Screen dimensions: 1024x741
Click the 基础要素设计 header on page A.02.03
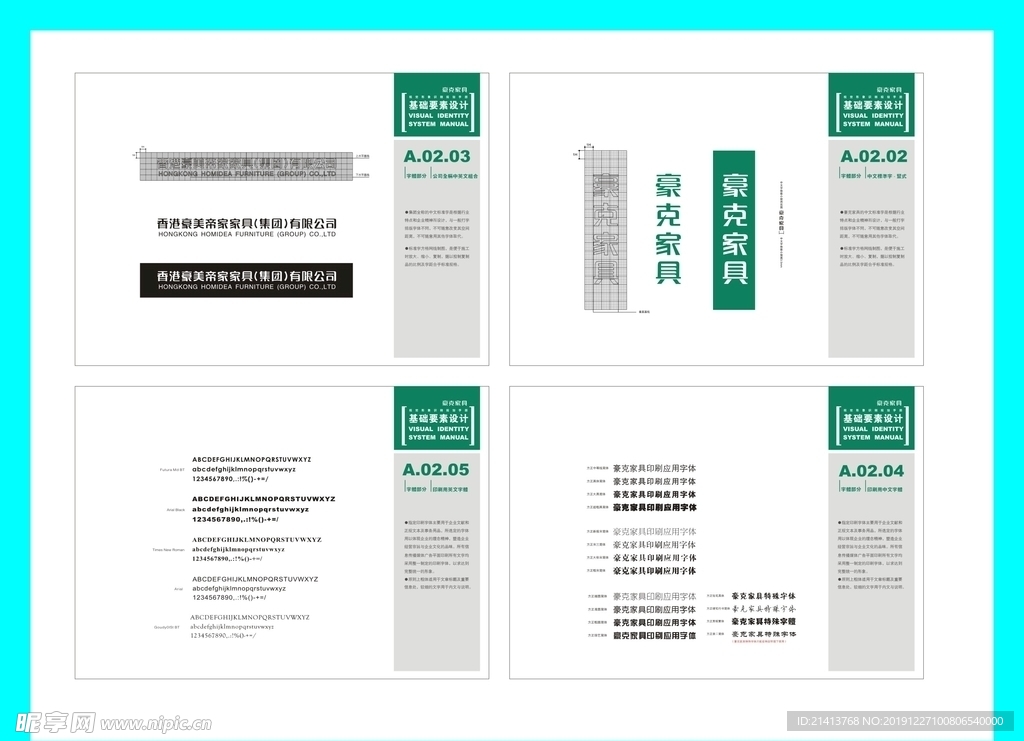[x=438, y=104]
